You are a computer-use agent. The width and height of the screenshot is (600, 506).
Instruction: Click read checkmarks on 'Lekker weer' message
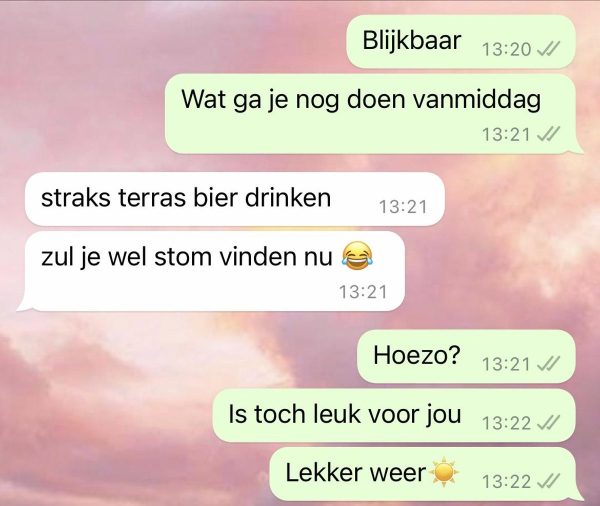click(549, 482)
